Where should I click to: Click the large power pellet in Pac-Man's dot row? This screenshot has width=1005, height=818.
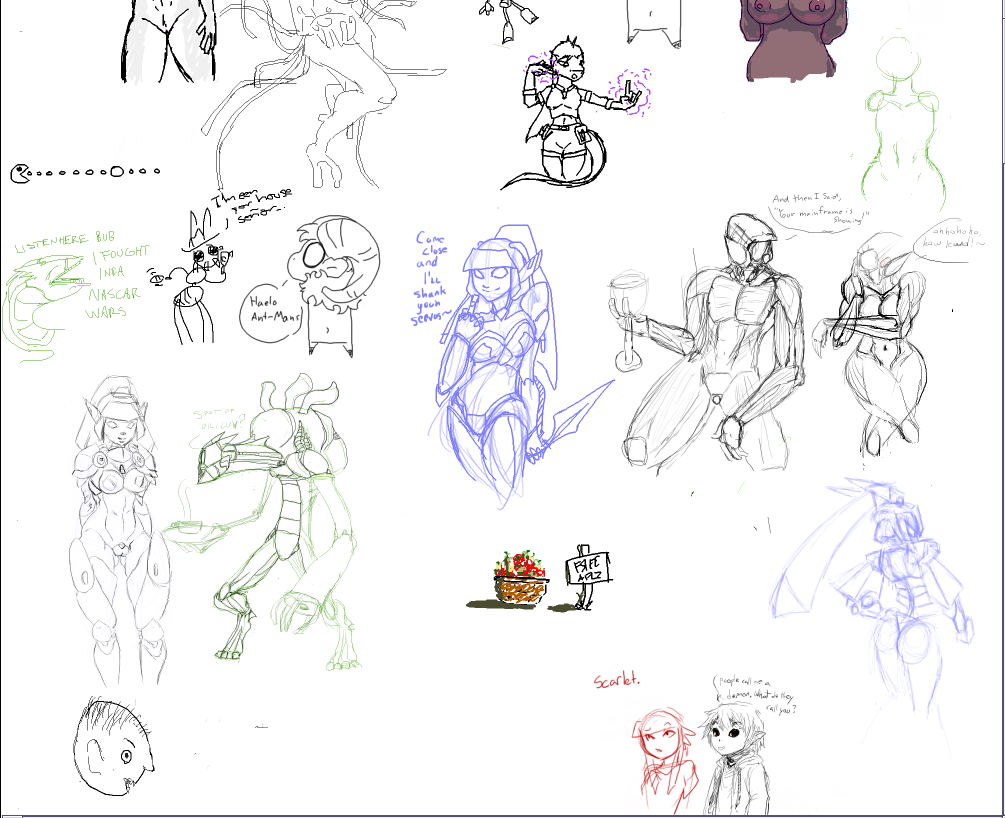coord(118,172)
